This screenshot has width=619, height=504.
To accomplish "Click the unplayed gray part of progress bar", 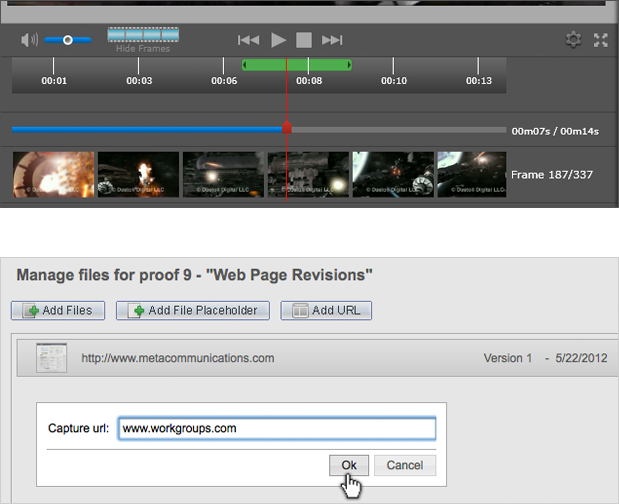I will point(399,130).
